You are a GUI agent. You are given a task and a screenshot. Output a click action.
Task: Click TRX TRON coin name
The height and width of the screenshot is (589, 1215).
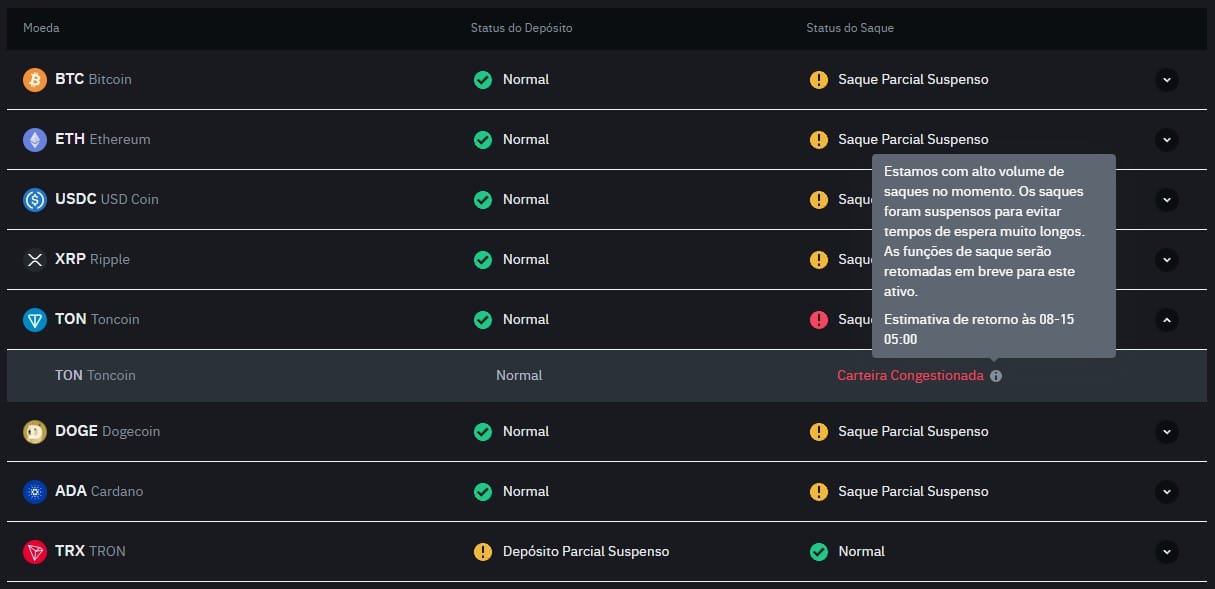tap(90, 551)
